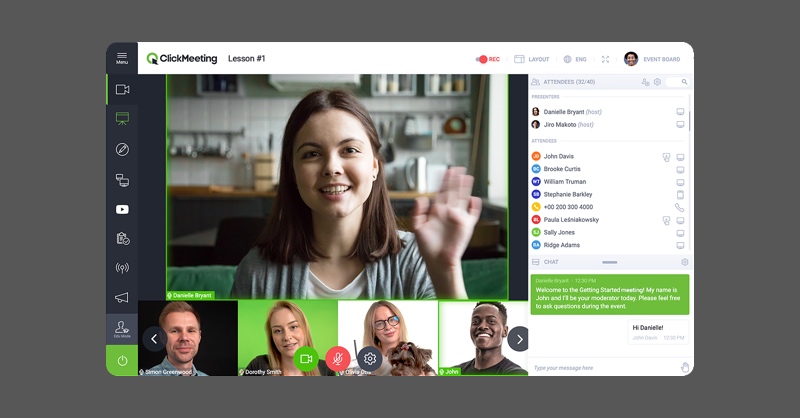
Task: Unmute the red microphone button
Action: 338,358
